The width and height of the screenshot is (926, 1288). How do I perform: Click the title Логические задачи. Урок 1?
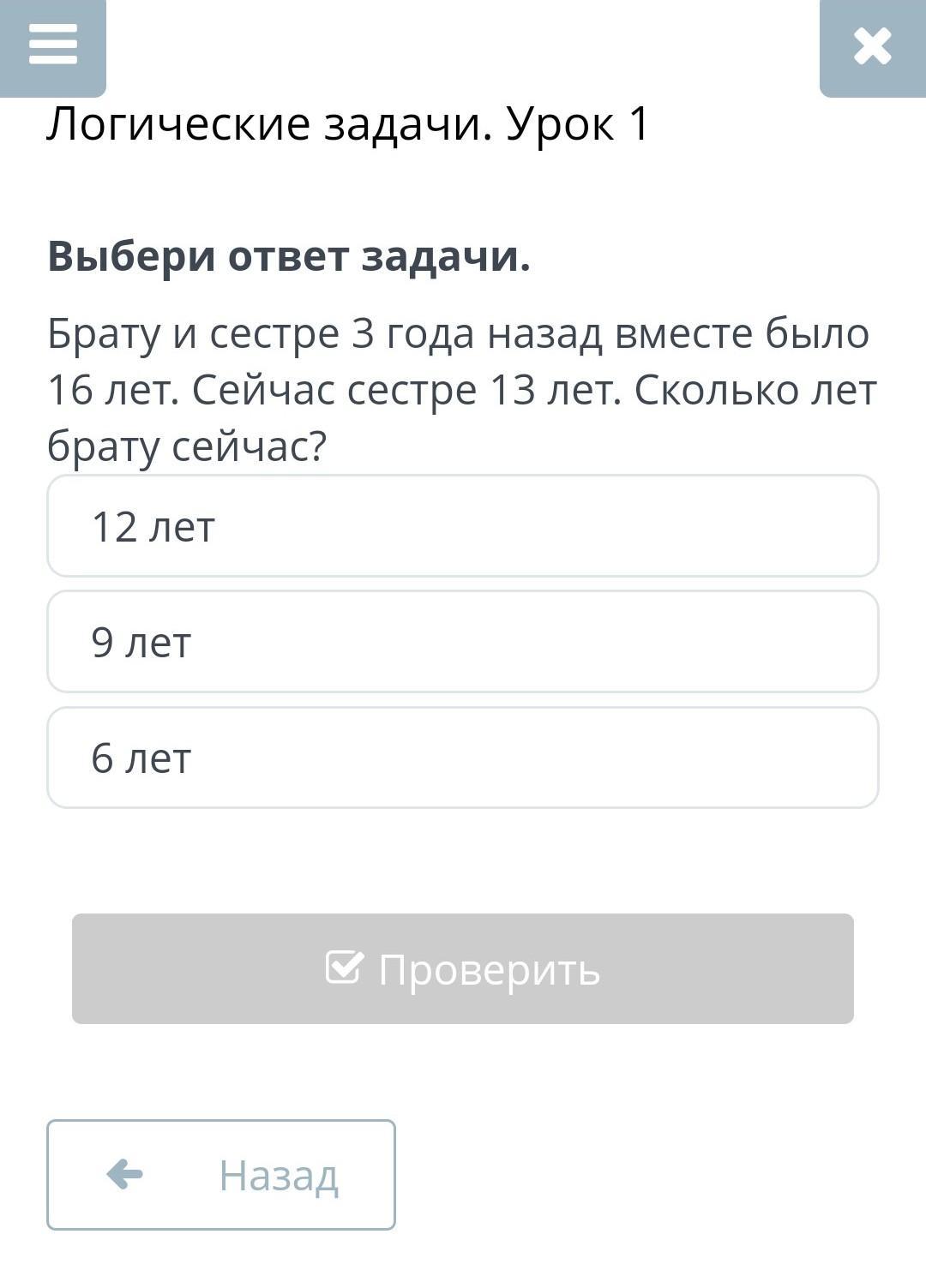tap(348, 124)
